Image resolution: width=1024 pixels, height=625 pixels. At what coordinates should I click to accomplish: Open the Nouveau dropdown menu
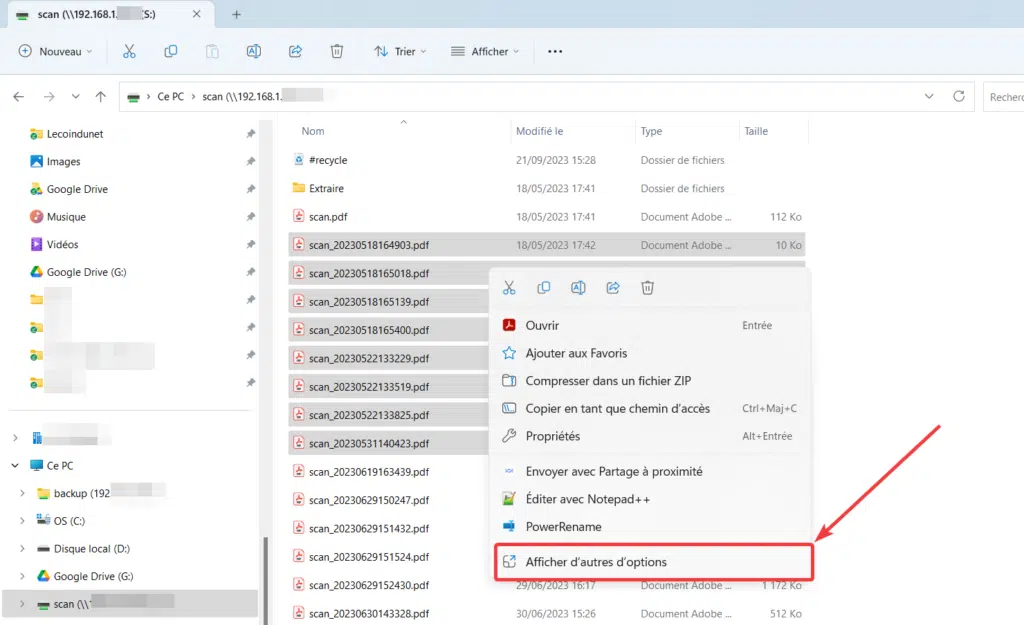(x=56, y=51)
